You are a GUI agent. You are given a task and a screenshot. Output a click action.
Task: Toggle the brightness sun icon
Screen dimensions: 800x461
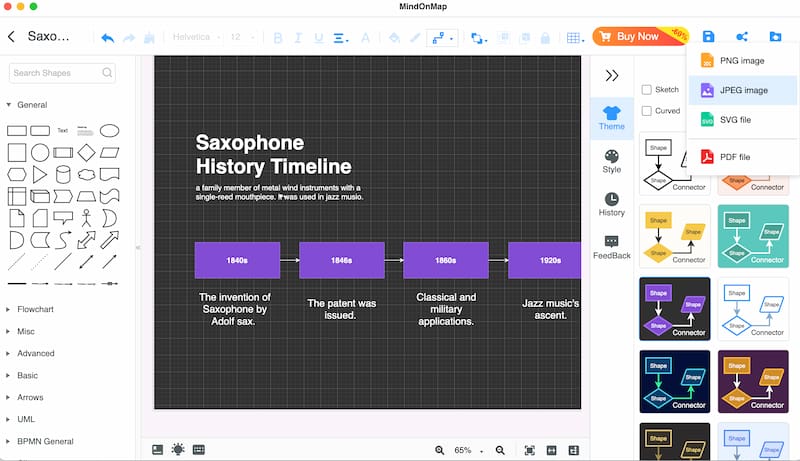pos(178,450)
